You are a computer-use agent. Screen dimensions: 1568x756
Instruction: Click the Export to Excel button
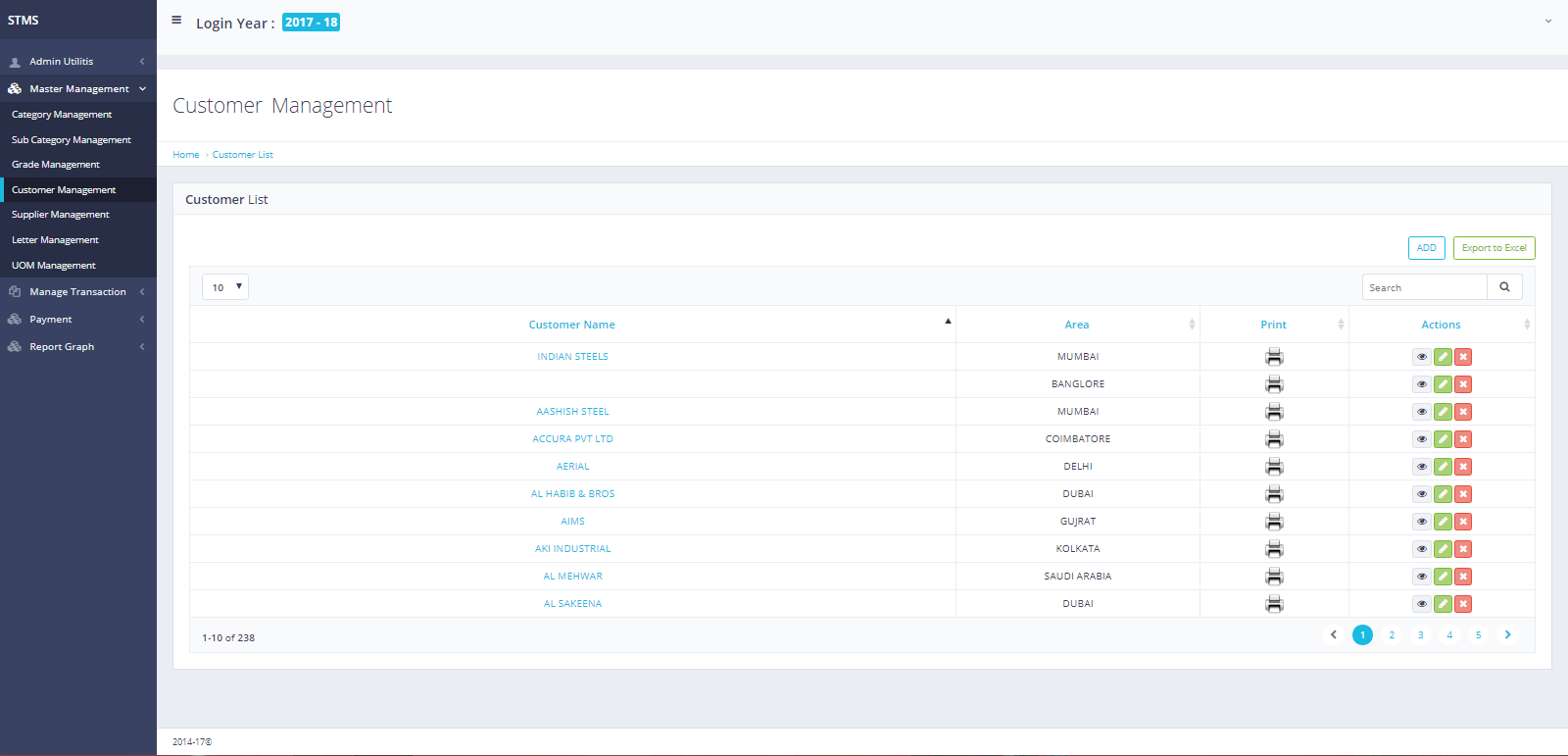(x=1494, y=248)
